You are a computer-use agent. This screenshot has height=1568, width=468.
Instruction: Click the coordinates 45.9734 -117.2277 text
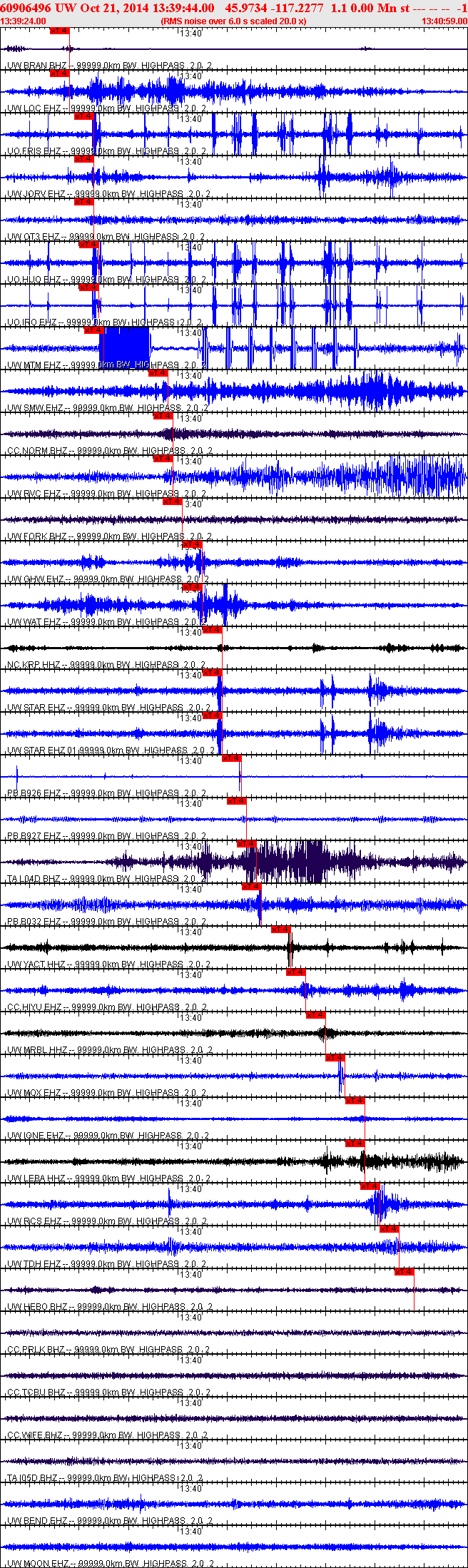[x=274, y=8]
